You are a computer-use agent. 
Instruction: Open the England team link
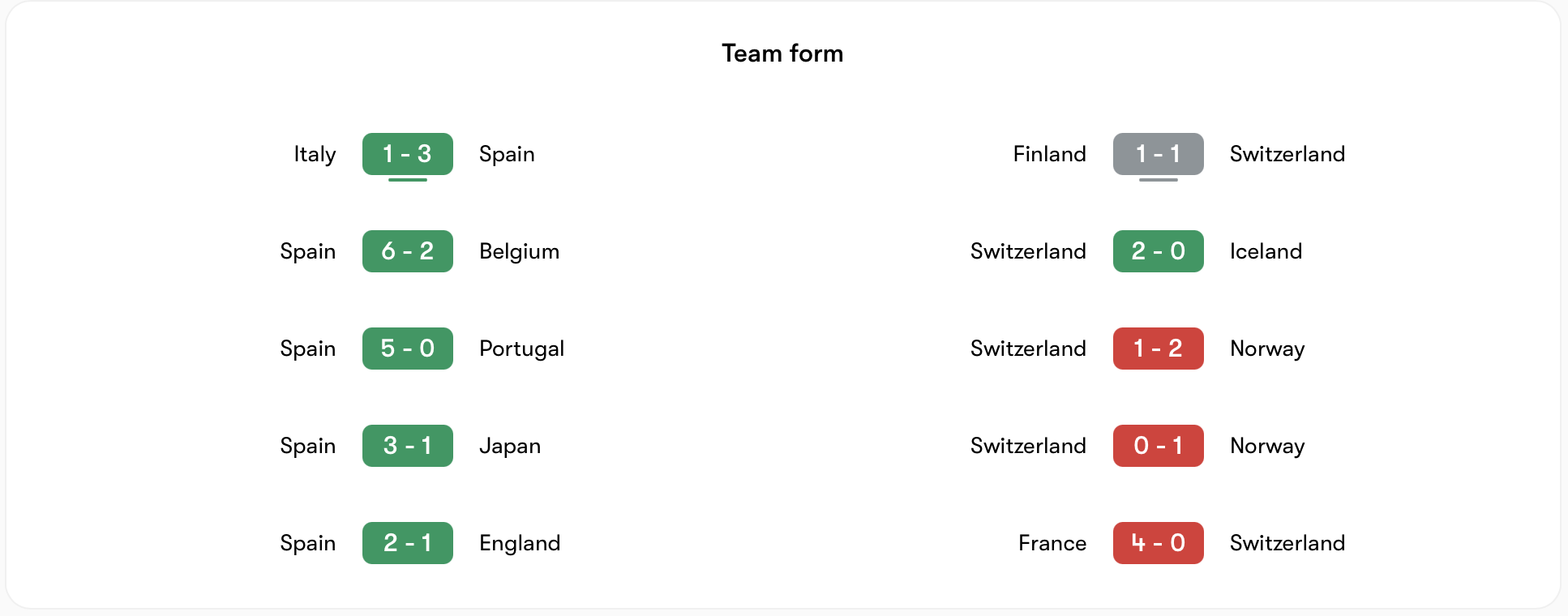pos(520,543)
